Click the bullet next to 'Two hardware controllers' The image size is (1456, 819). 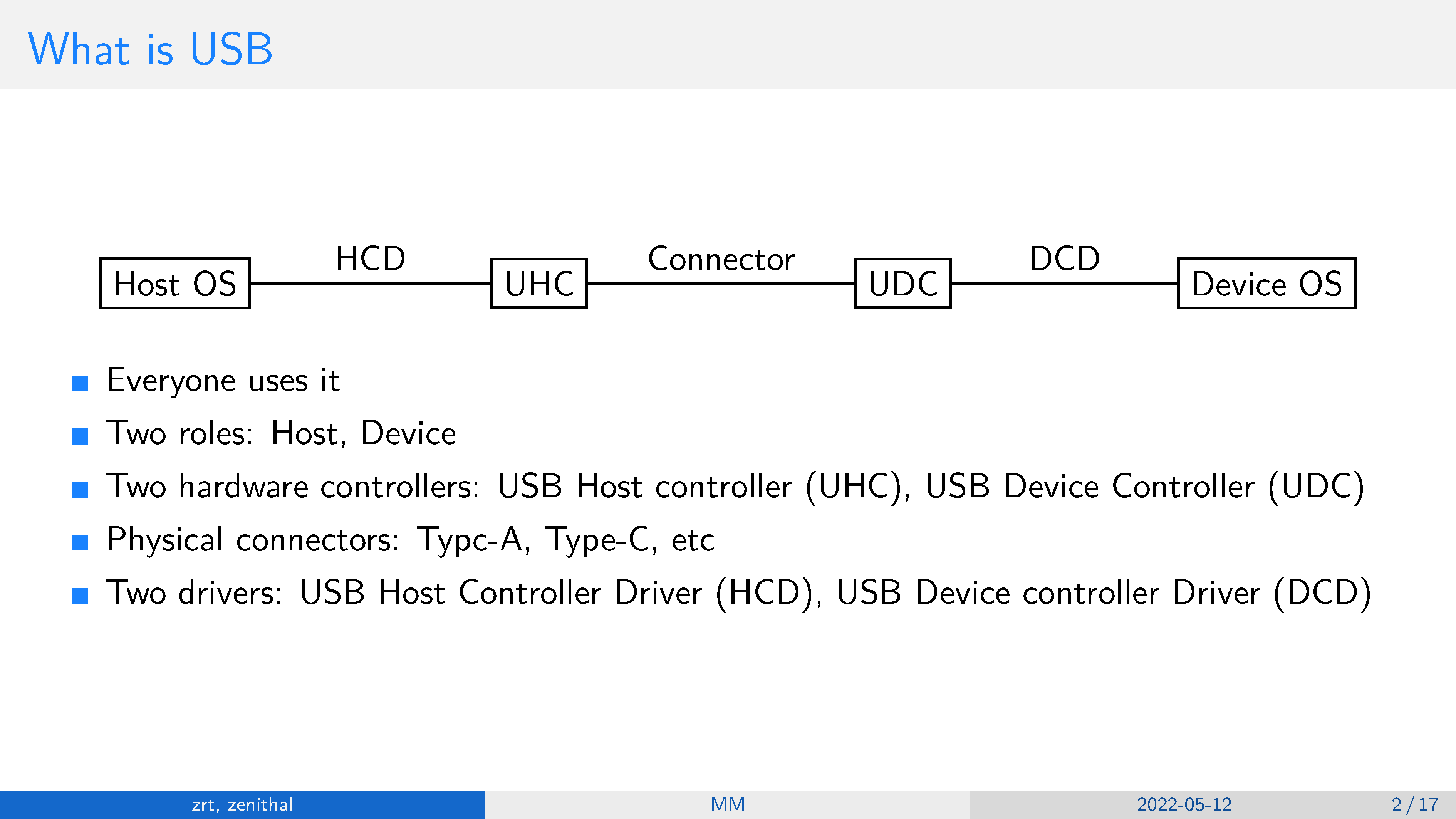coord(80,490)
